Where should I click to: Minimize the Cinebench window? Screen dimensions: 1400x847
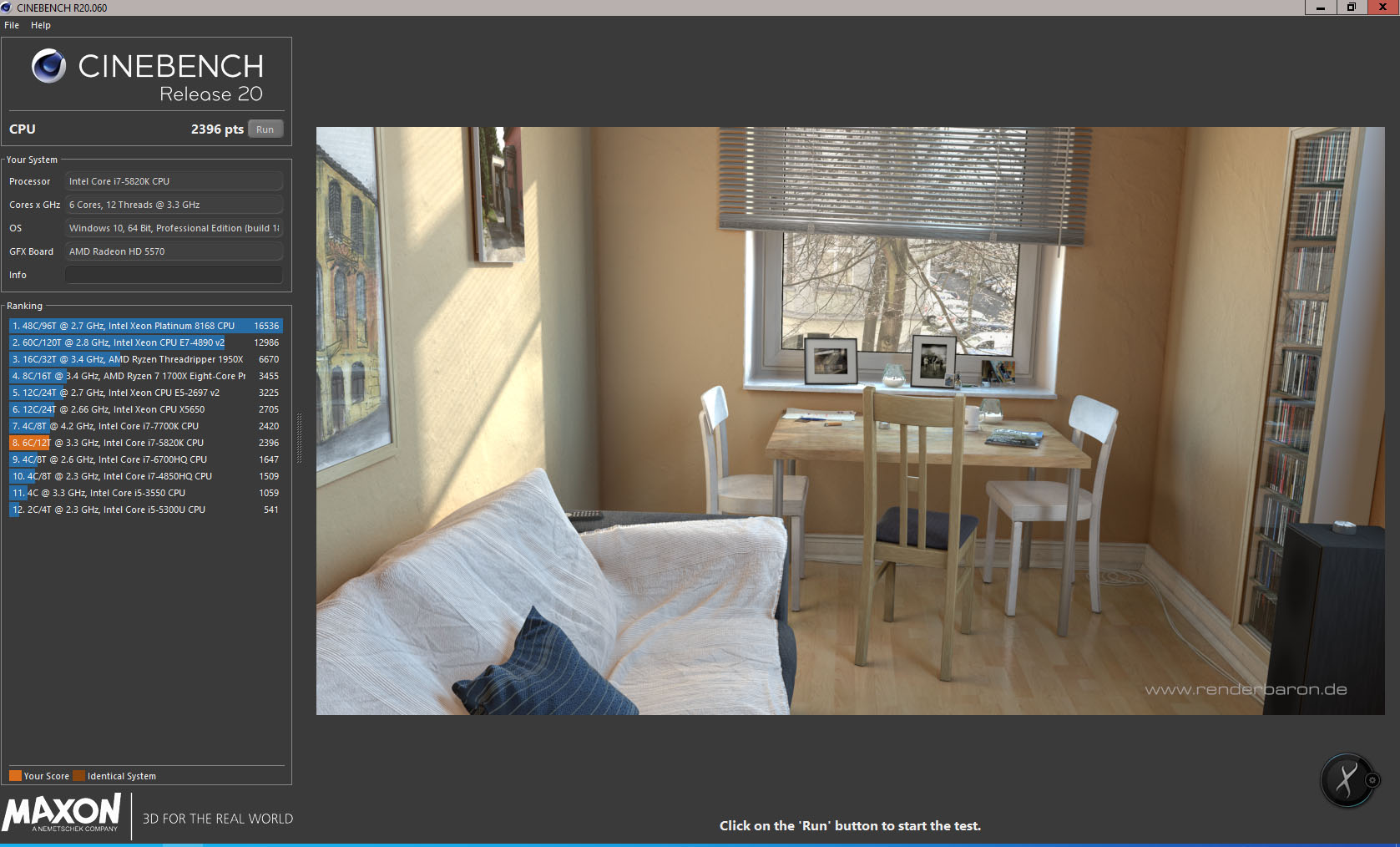click(1320, 8)
